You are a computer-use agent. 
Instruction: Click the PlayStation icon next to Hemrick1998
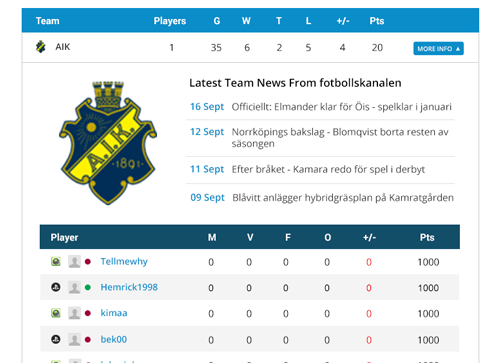click(56, 287)
